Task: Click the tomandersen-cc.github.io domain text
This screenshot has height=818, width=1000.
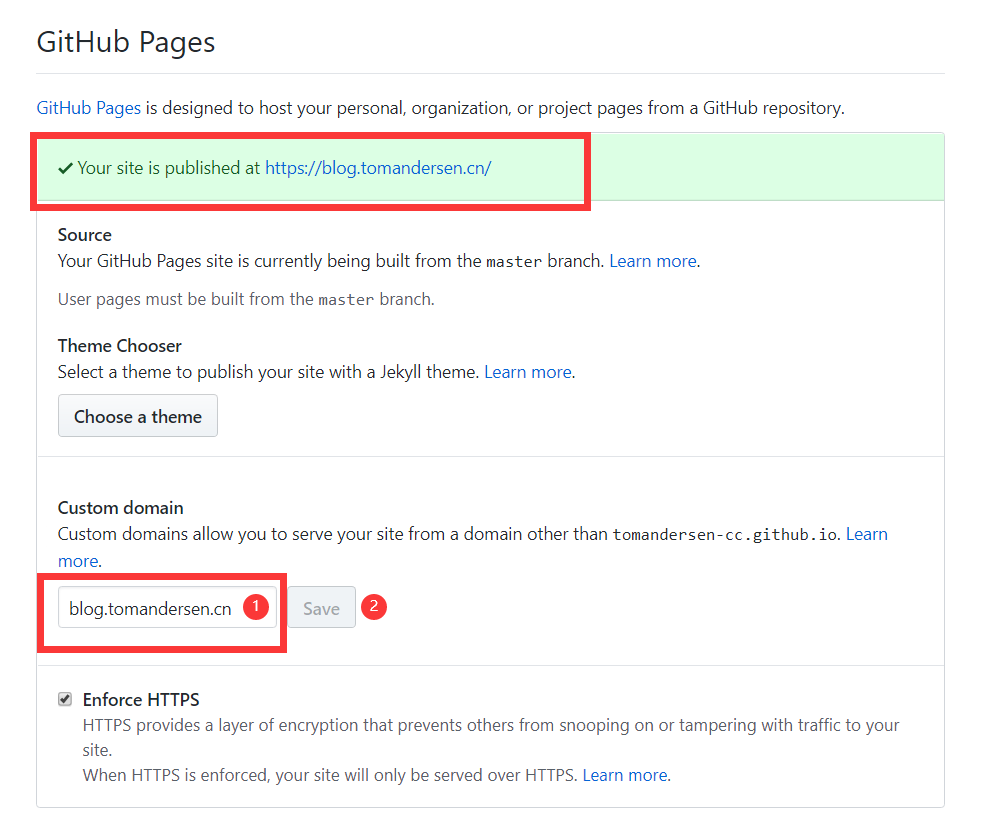Action: coord(725,535)
